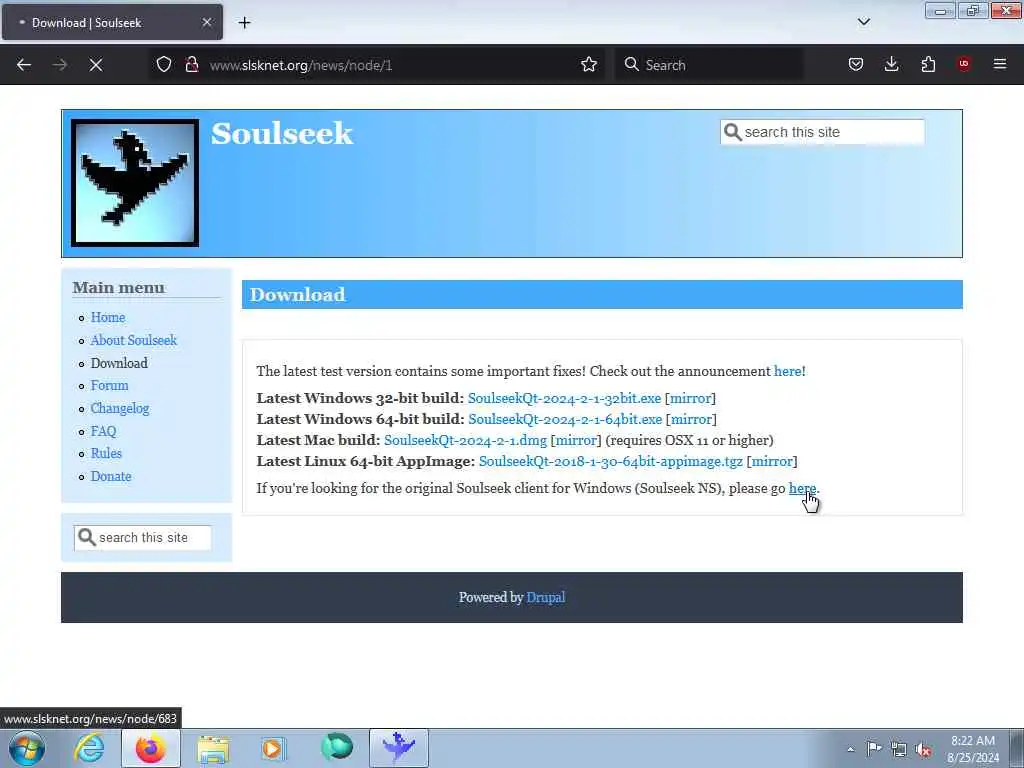Open the Drupal footer link
Image resolution: width=1024 pixels, height=768 pixels.
click(x=545, y=598)
